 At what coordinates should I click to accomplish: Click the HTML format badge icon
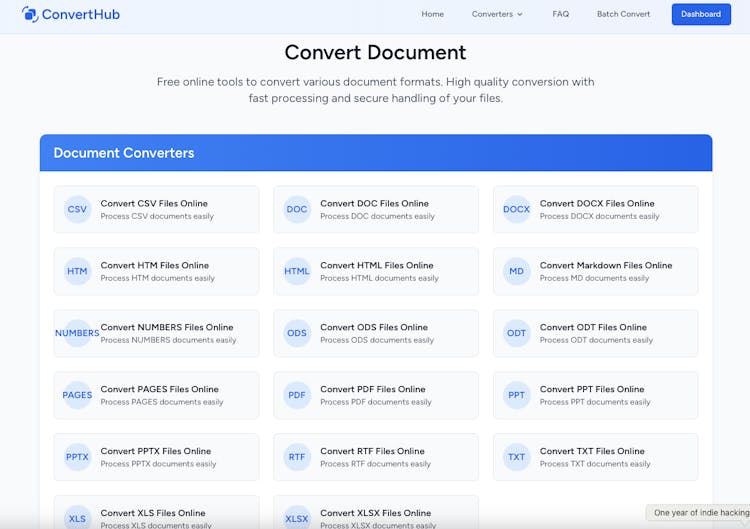[x=297, y=271]
